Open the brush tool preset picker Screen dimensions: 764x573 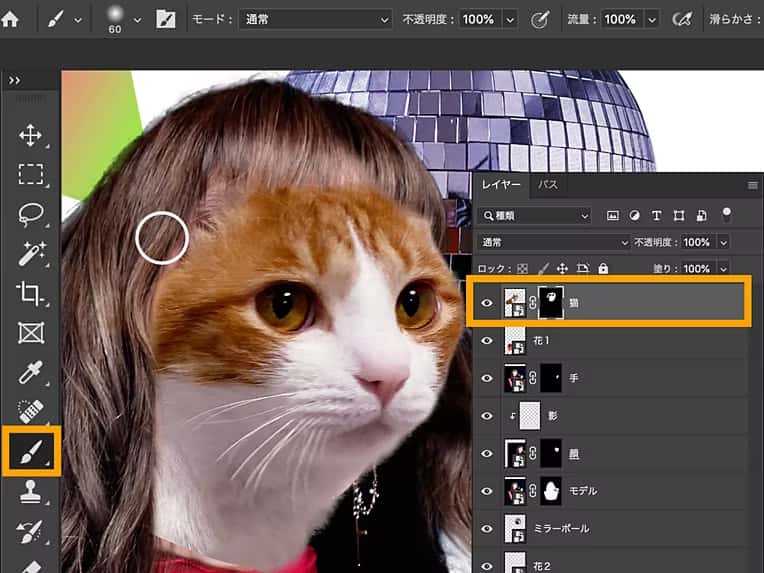pyautogui.click(x=78, y=20)
